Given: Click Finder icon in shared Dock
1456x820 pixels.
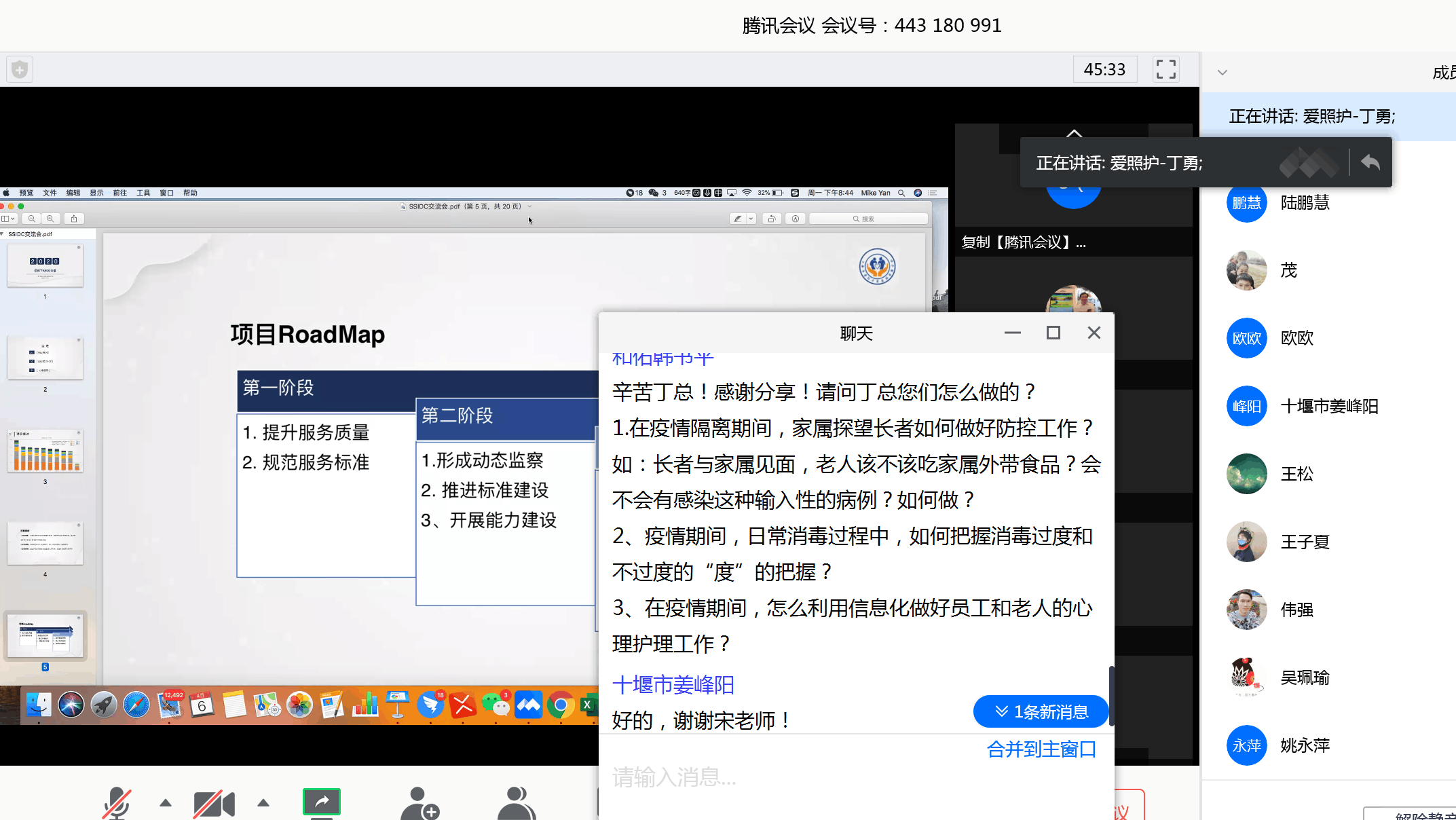Looking at the screenshot, I should tap(38, 705).
